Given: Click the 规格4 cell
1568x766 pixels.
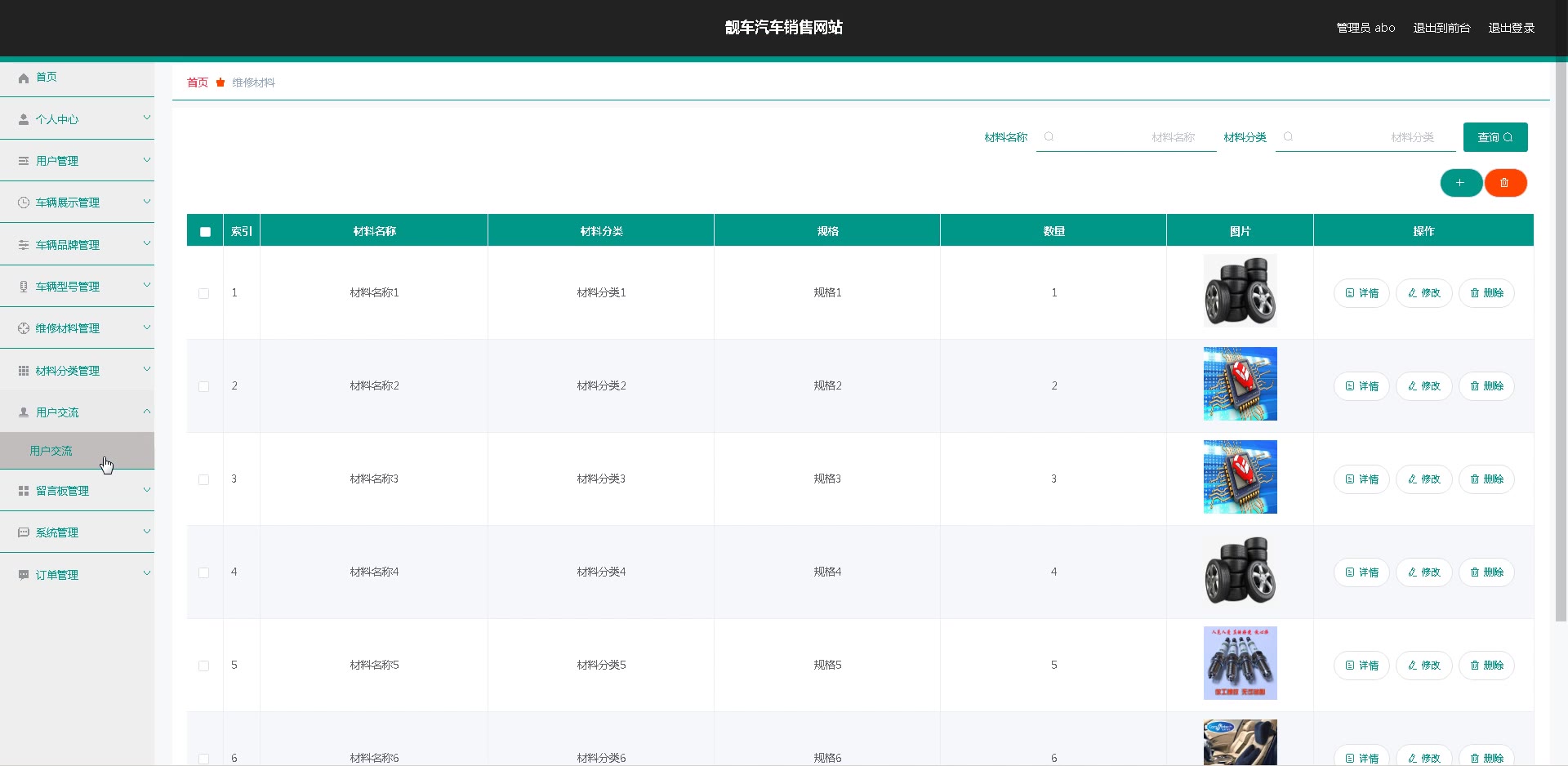Looking at the screenshot, I should tap(827, 572).
